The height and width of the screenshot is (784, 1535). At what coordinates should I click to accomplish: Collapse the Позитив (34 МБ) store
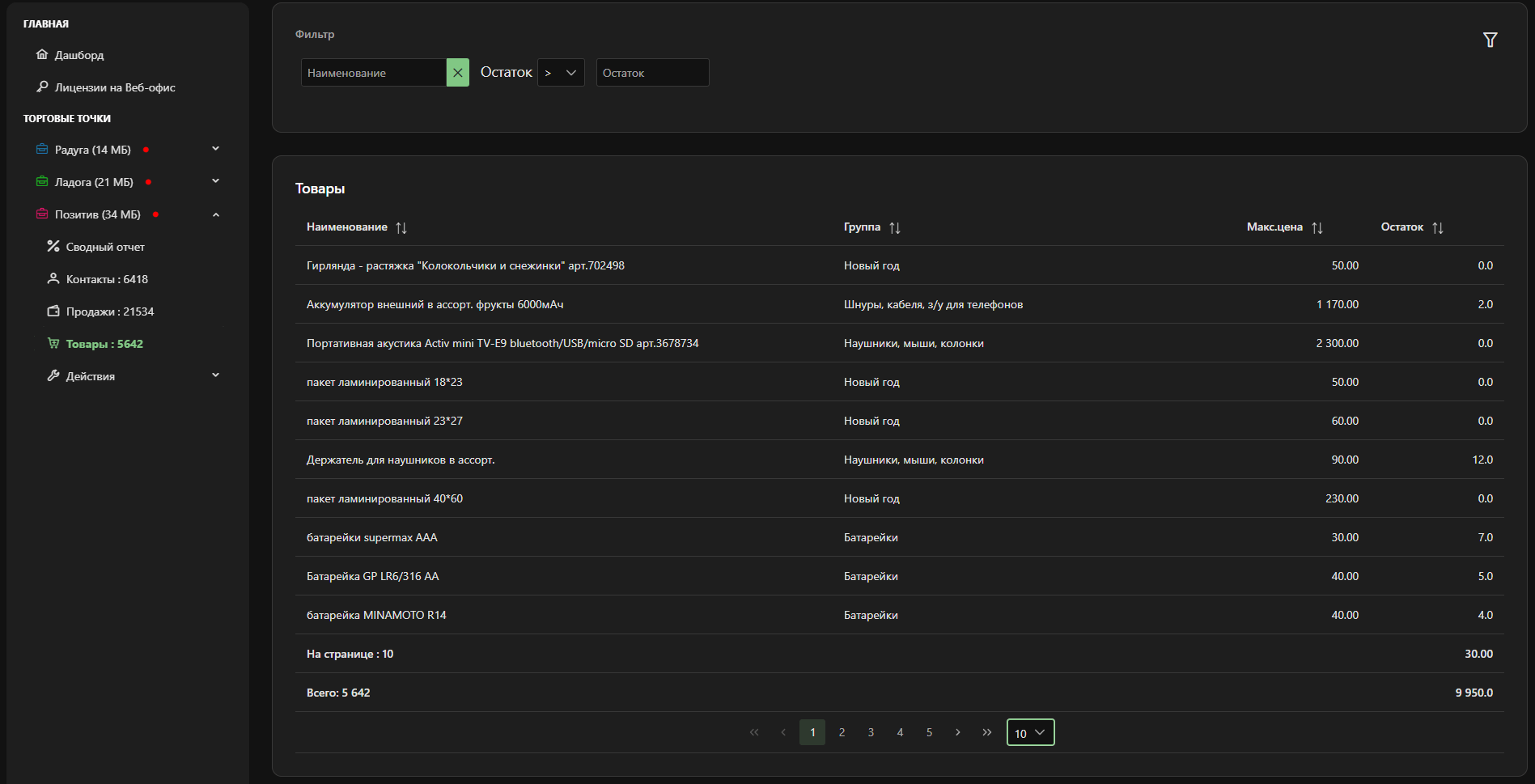[x=215, y=214]
